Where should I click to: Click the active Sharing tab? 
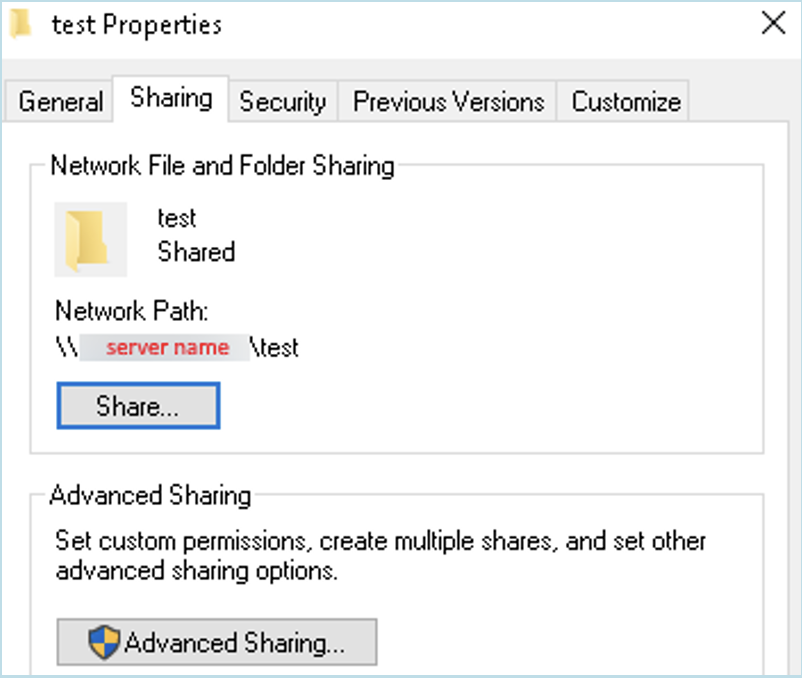coord(170,99)
